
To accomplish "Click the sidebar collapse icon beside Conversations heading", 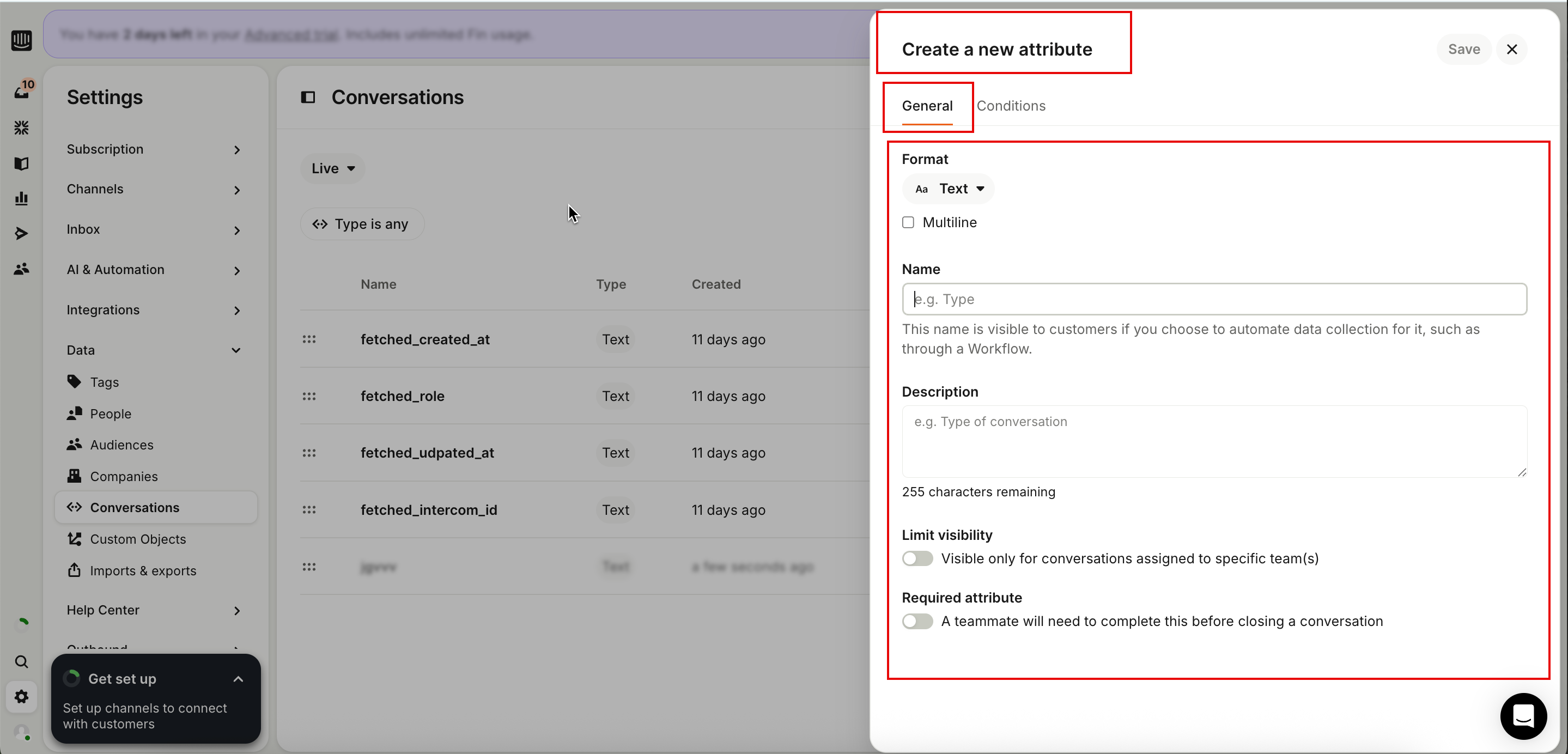I will 308,98.
